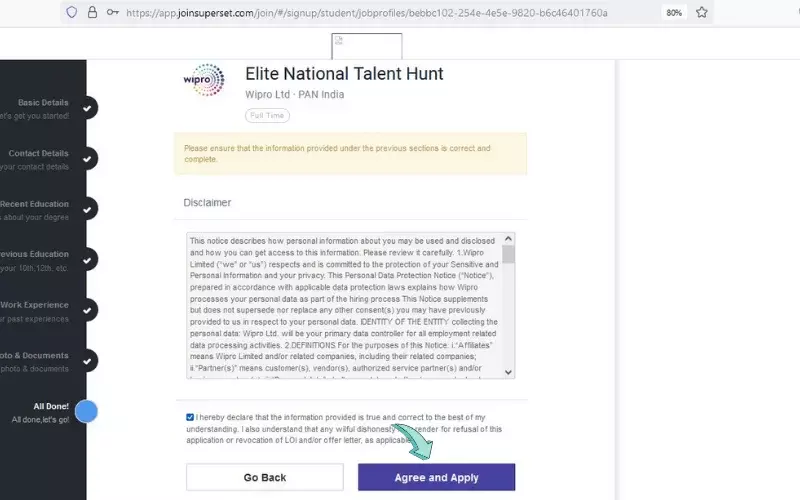
Task: Go to Photo & Documents step checkmark
Action: [87, 361]
